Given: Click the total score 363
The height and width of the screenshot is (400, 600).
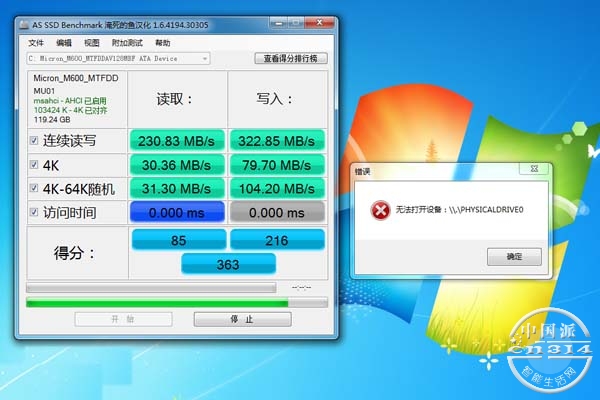Looking at the screenshot, I should 228,264.
